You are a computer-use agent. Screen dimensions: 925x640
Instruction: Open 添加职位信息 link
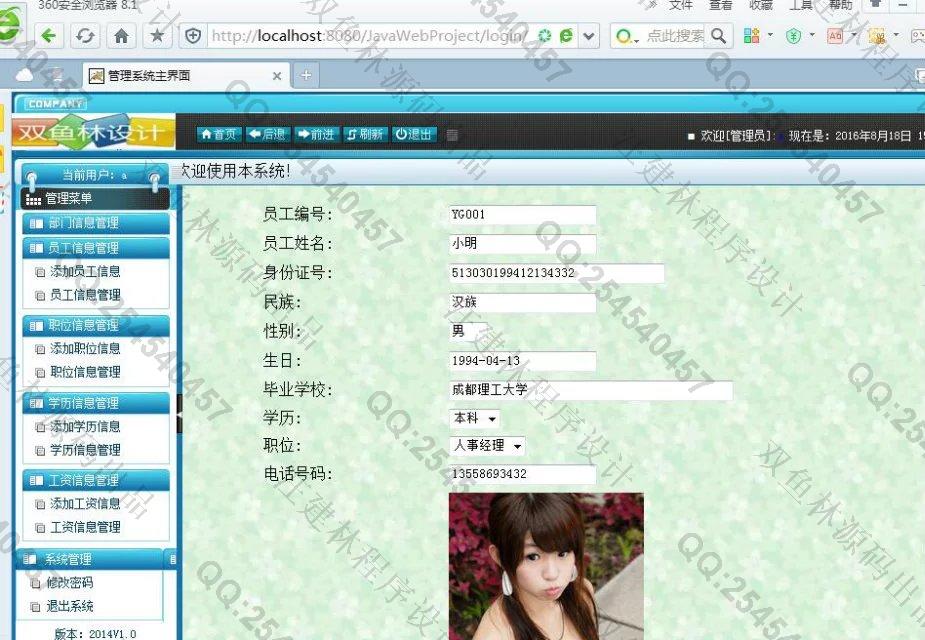tap(85, 349)
